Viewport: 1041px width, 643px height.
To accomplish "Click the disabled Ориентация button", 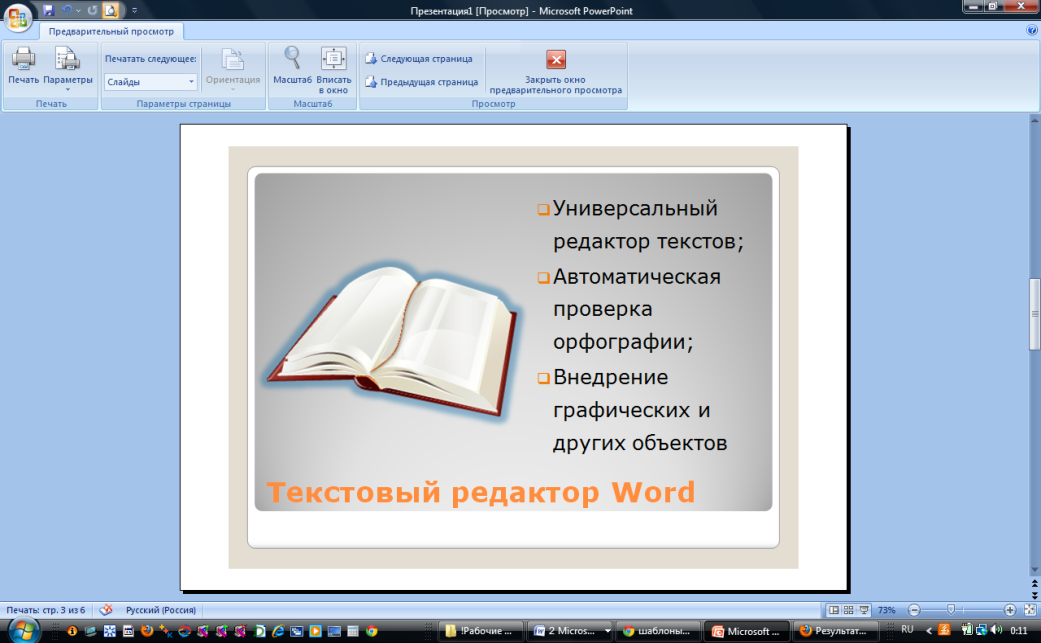I will 233,68.
